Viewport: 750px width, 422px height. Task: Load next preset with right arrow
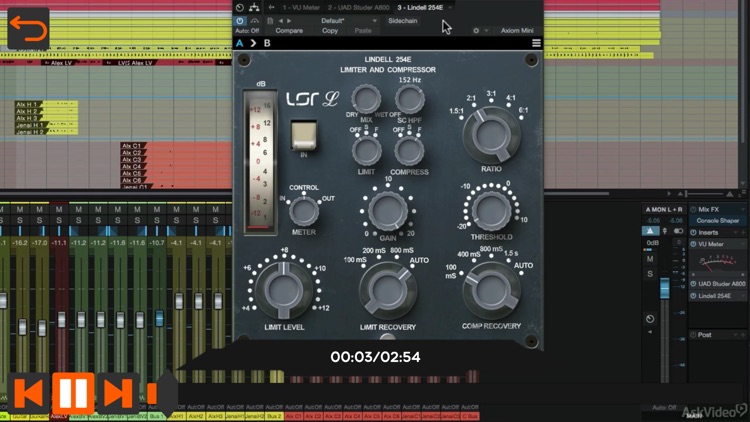289,21
